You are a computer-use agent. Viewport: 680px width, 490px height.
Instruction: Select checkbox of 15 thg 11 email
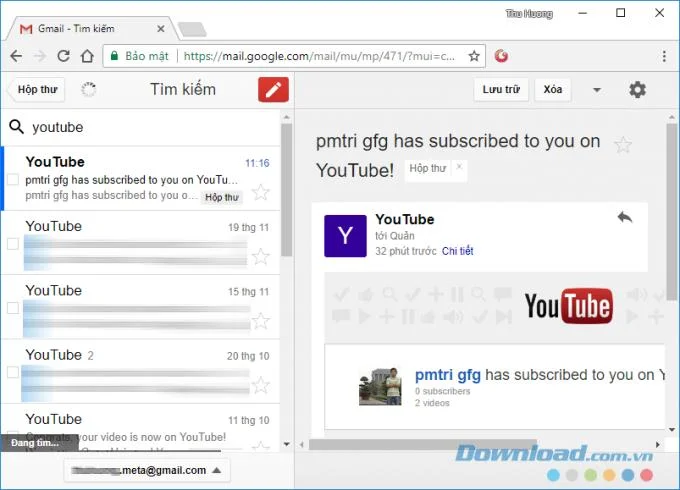[x=13, y=308]
